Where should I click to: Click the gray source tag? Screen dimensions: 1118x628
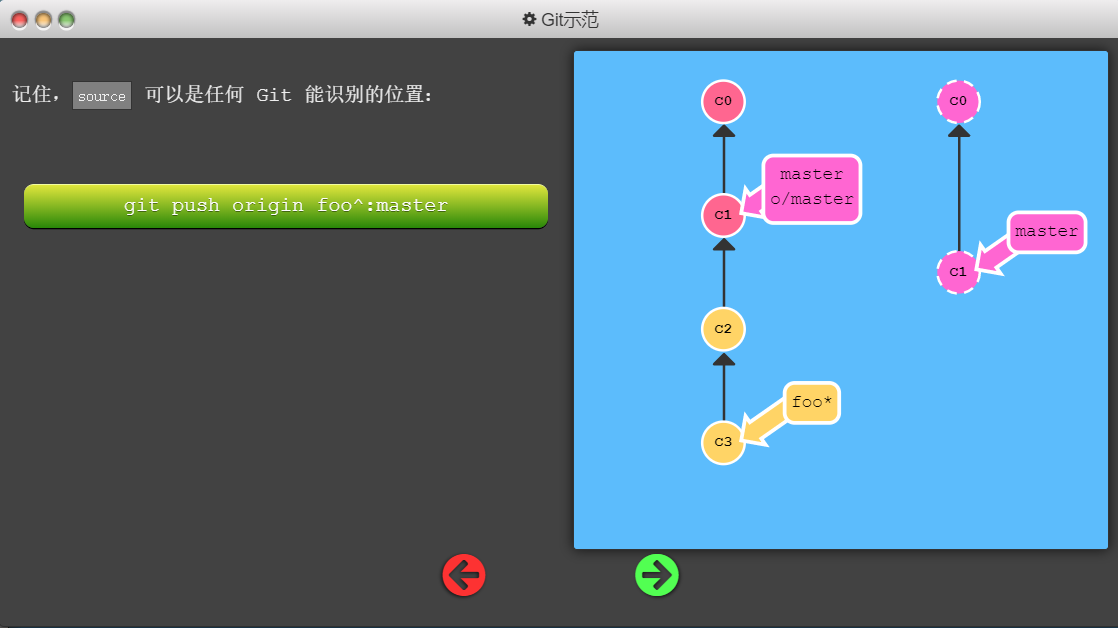point(102,96)
